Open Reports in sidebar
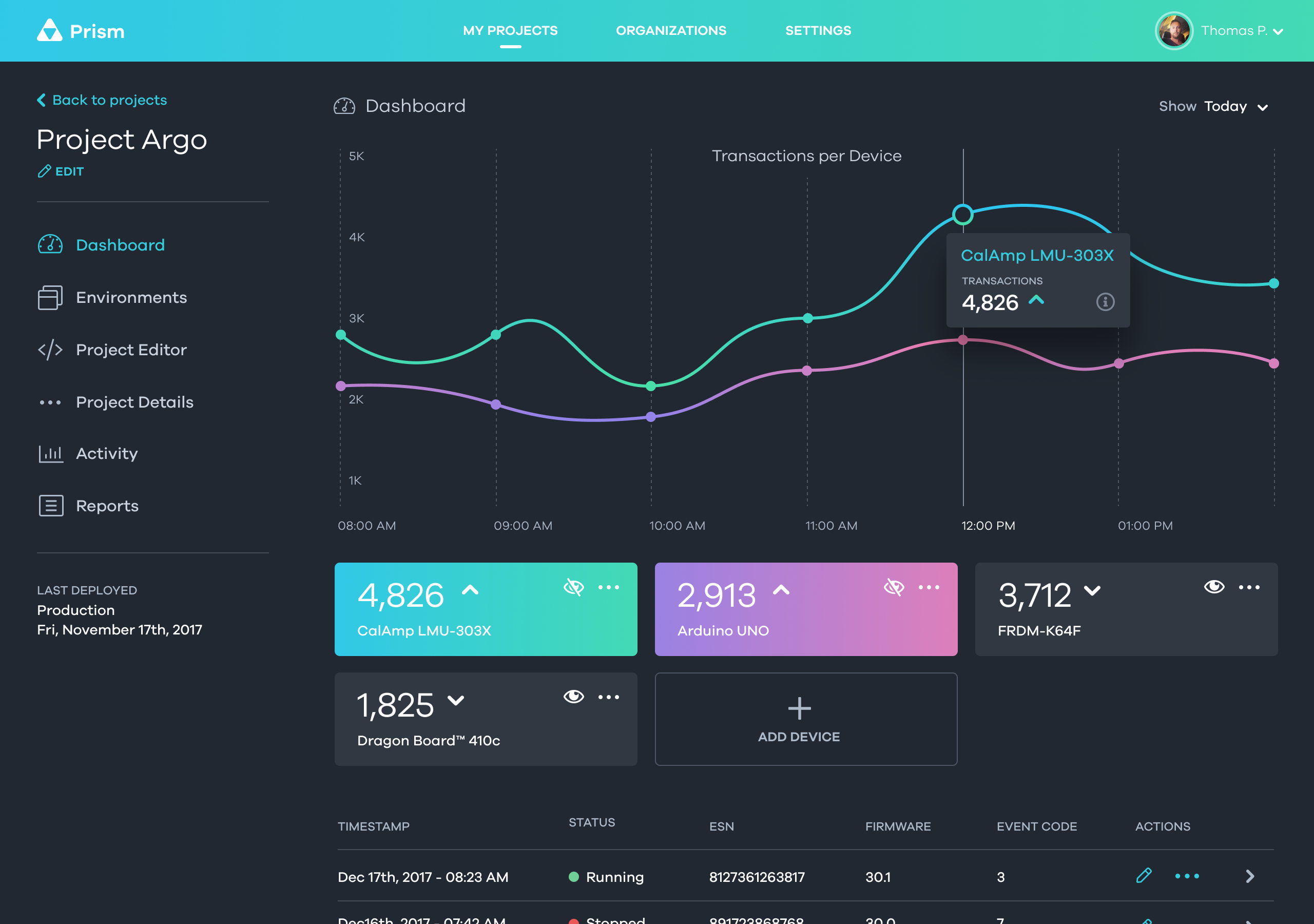The height and width of the screenshot is (924, 1314). 107,506
